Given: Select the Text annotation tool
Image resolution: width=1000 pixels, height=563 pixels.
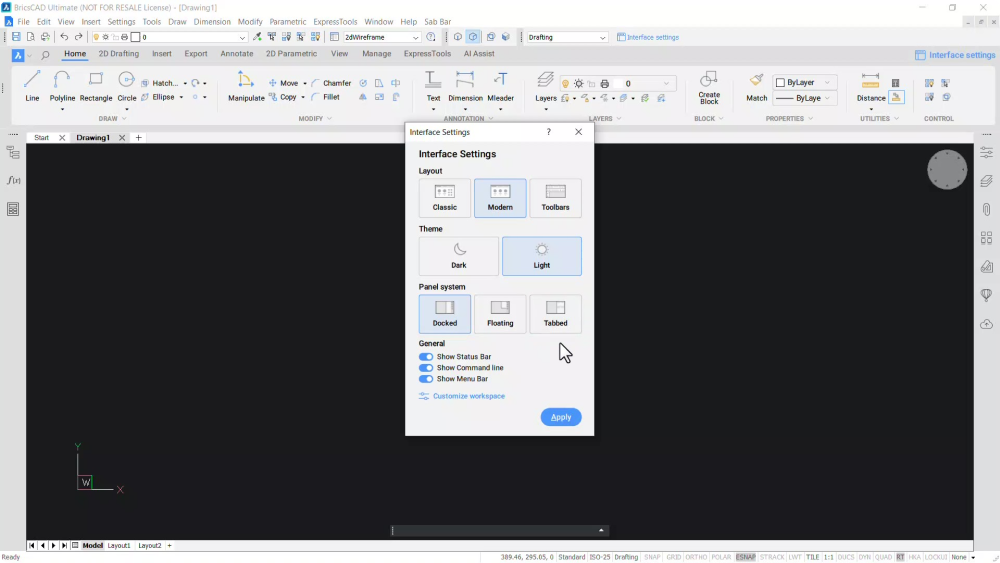Looking at the screenshot, I should pyautogui.click(x=433, y=86).
